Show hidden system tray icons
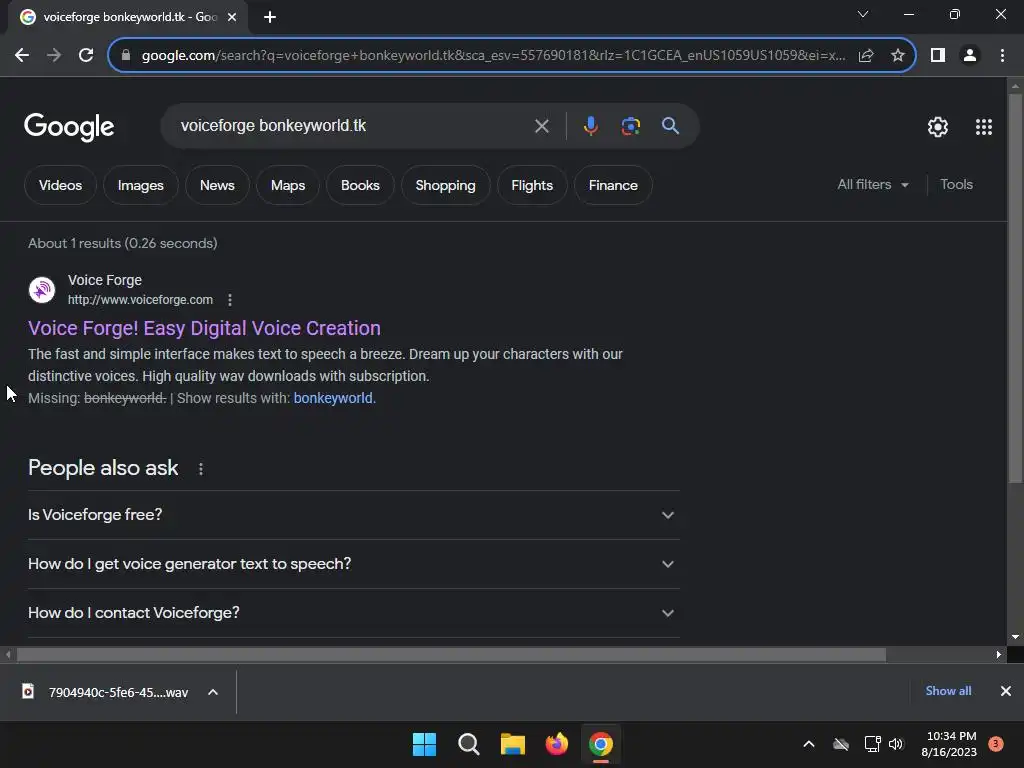 click(x=808, y=744)
